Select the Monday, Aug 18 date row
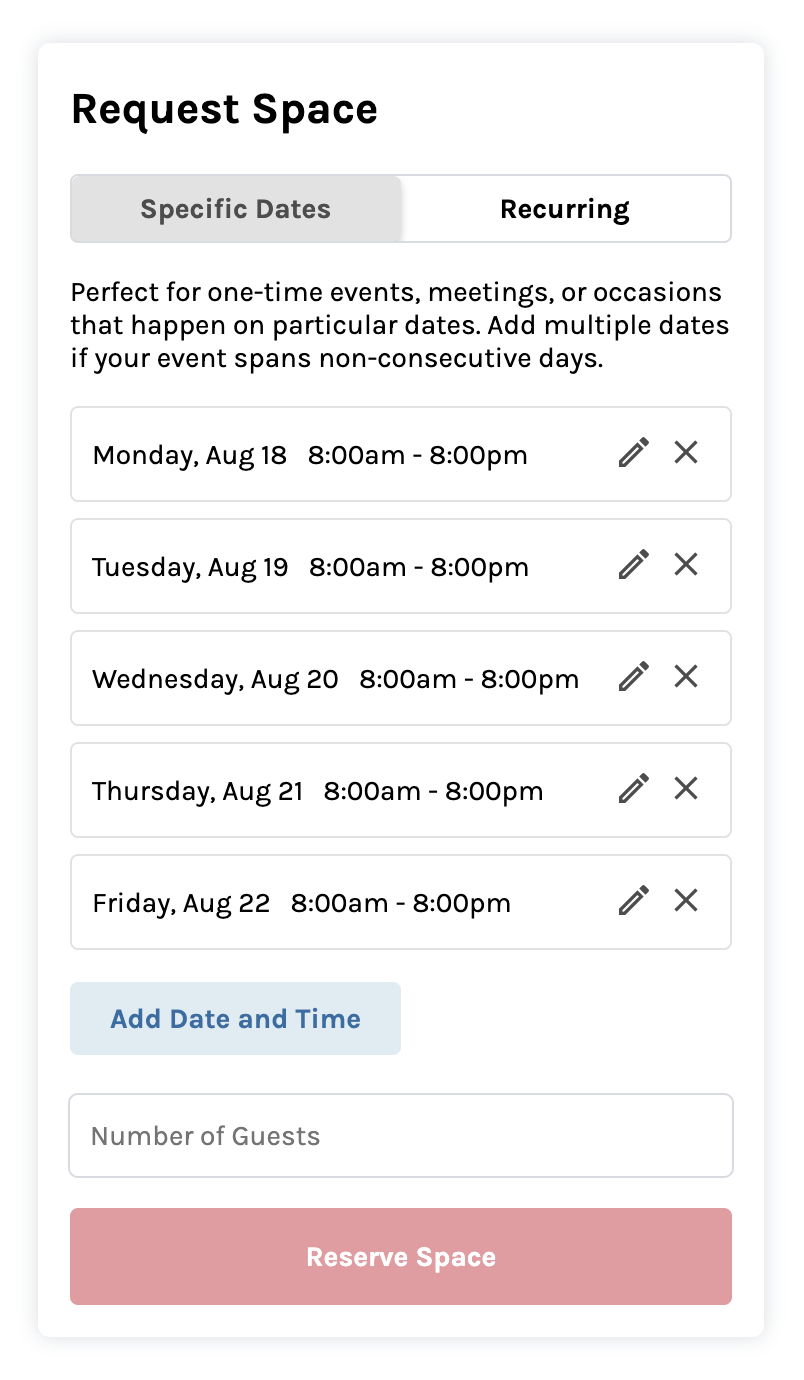Viewport: 804px width, 1380px height. pos(310,455)
